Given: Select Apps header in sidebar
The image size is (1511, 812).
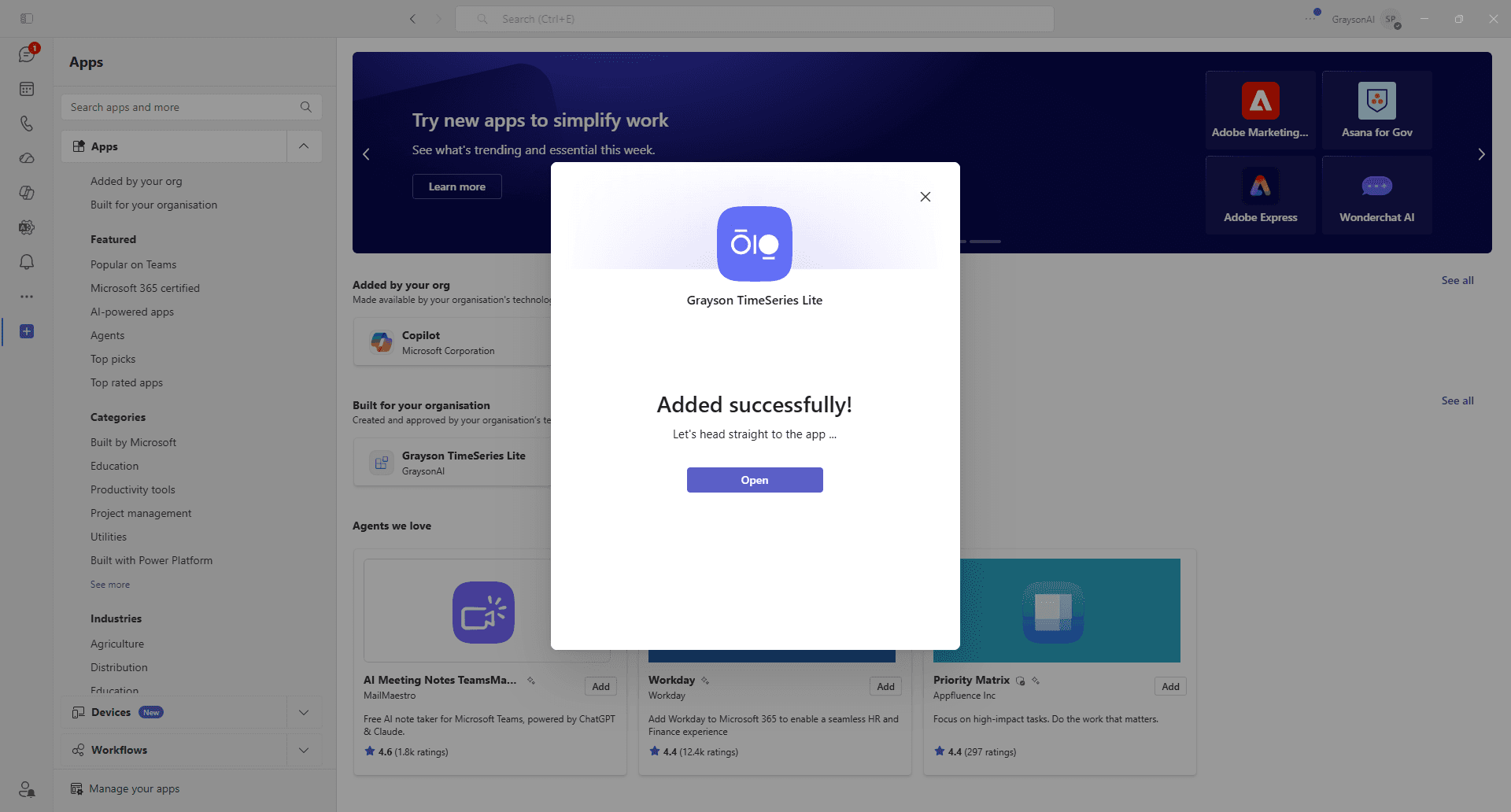Looking at the screenshot, I should [x=174, y=146].
